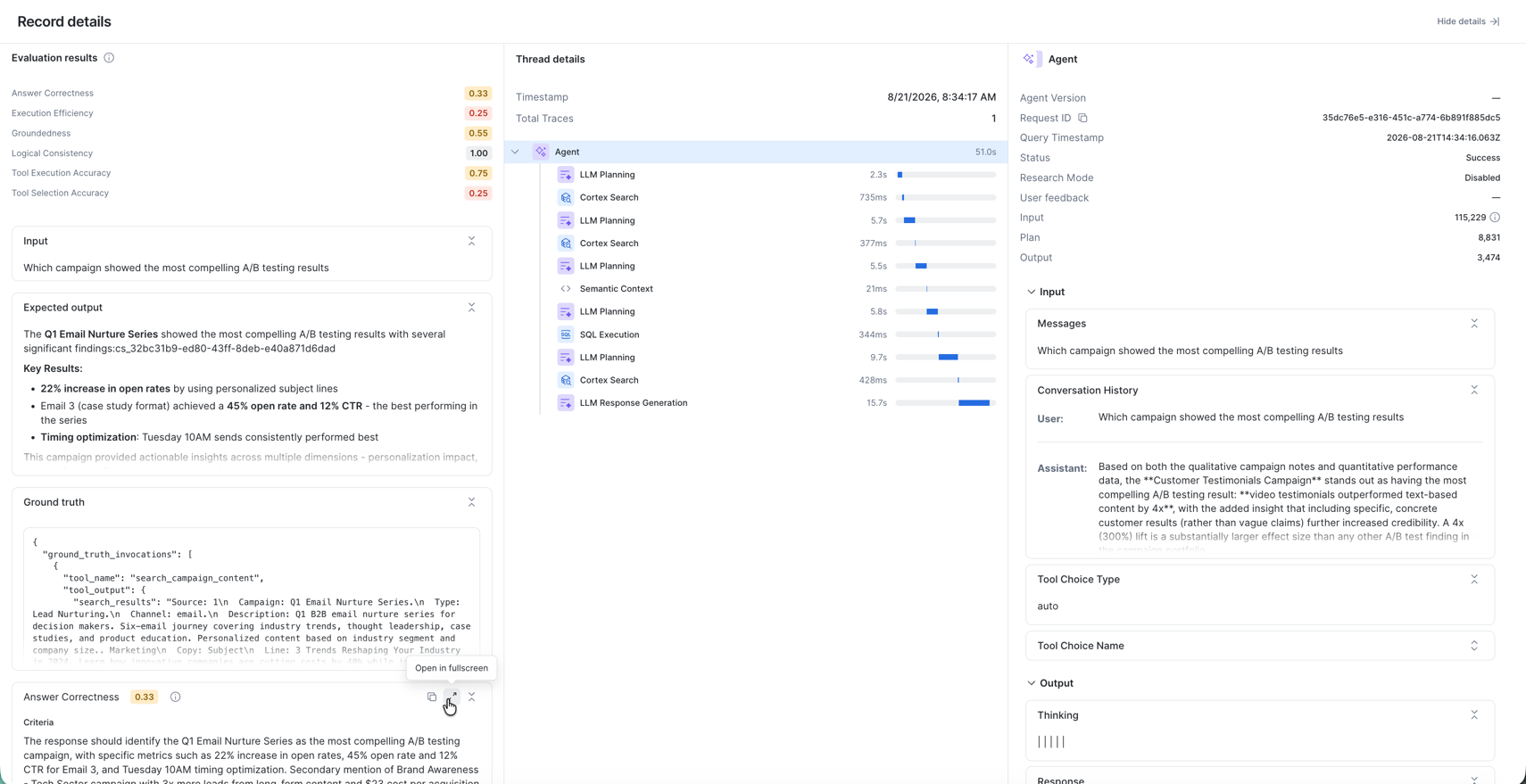The height and width of the screenshot is (784, 1526).
Task: Click the Answer Correctness 0.33 score in the results list
Action: click(x=478, y=94)
